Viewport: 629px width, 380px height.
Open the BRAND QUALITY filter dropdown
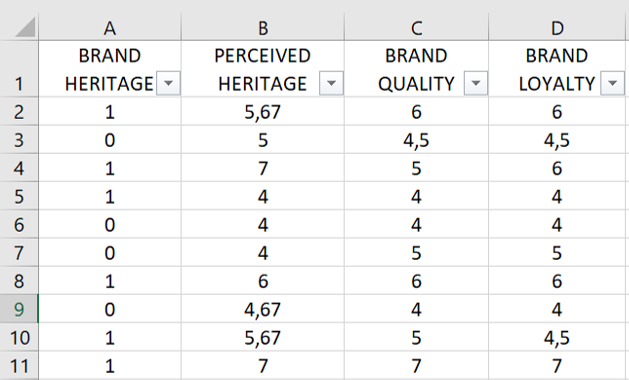tap(475, 83)
